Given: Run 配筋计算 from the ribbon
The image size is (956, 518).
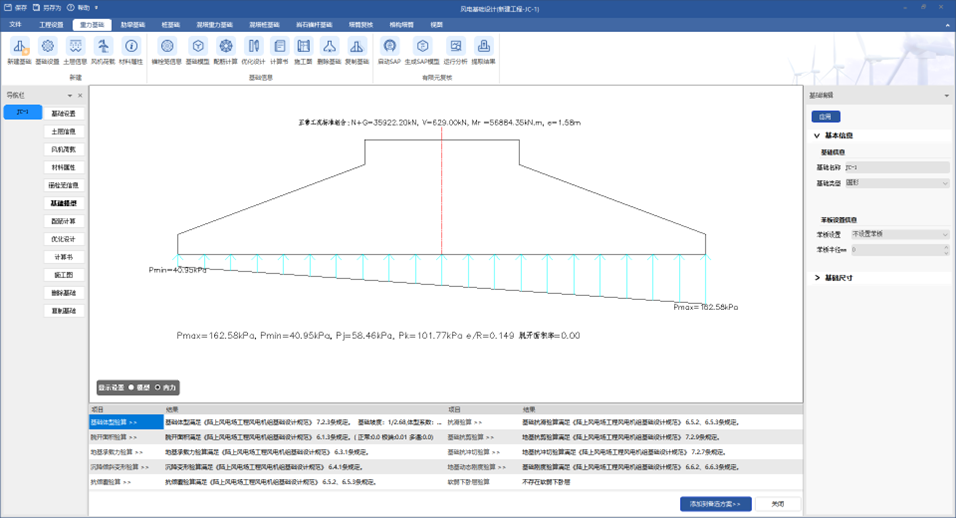Looking at the screenshot, I should coord(226,50).
